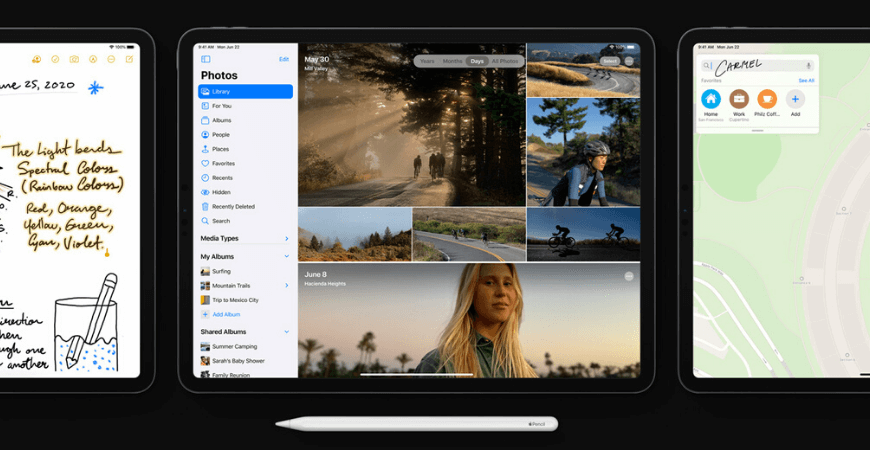Image resolution: width=870 pixels, height=450 pixels.
Task: Click the Hacienda Heights location label
Action: tap(325, 284)
